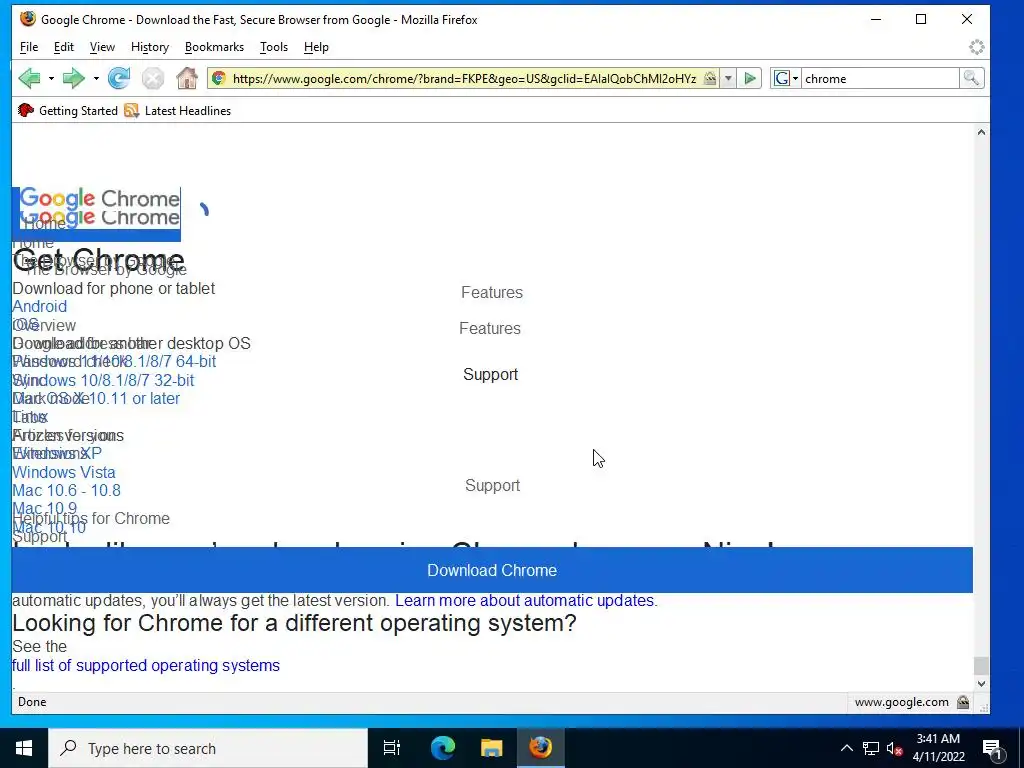
Task: Click the Back arrow navigation button
Action: click(29, 78)
